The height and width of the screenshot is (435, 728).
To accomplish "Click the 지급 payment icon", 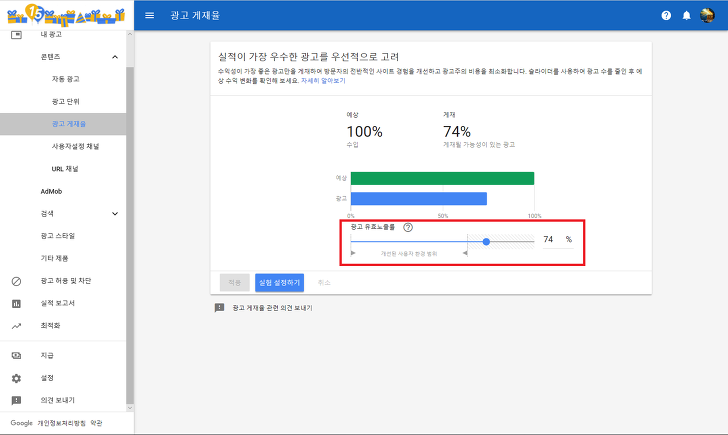I will coord(16,356).
